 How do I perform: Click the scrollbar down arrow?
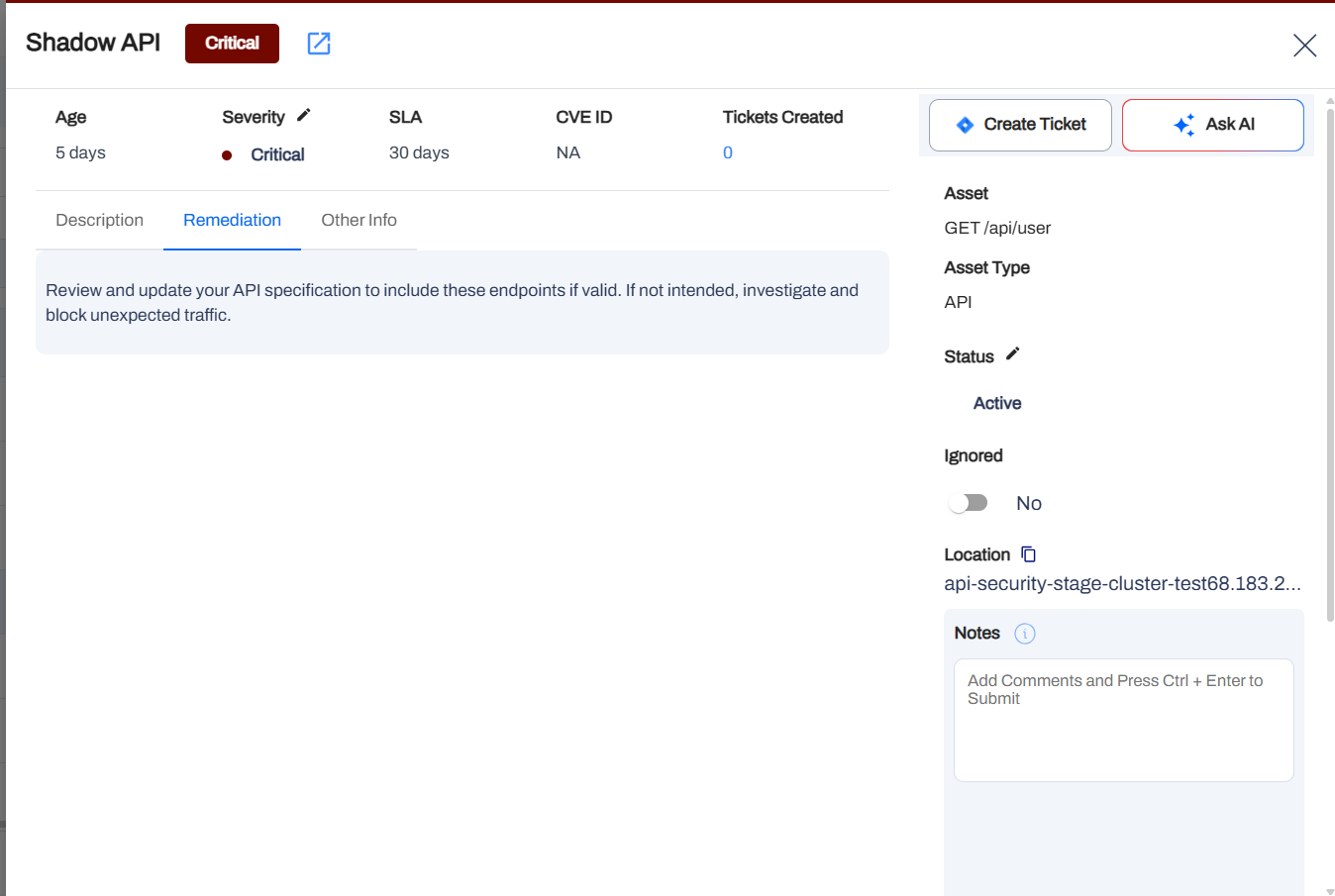pos(1329,890)
